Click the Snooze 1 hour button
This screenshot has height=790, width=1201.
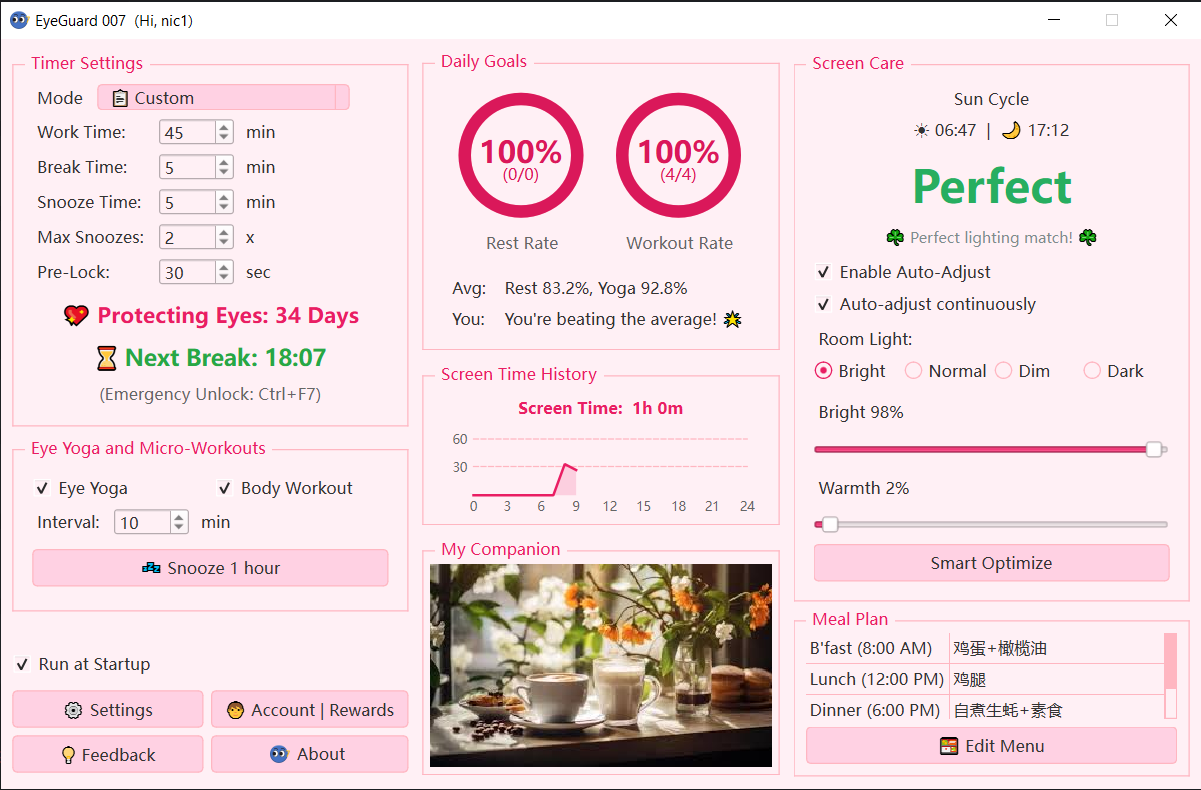210,567
